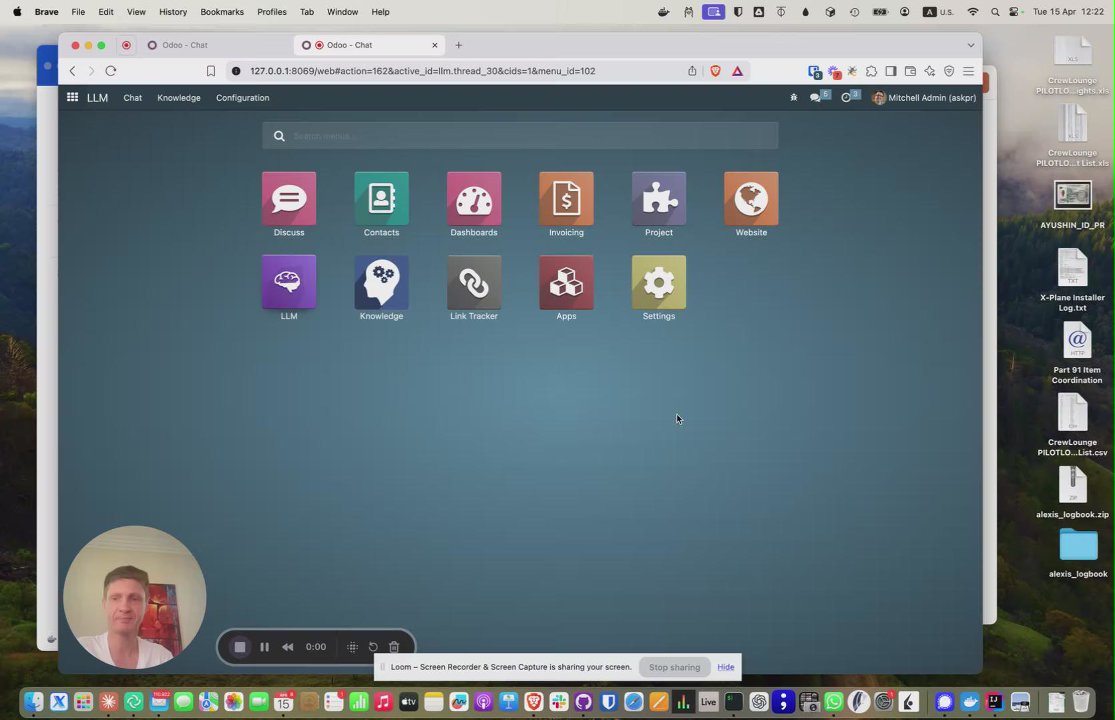Click the browser forward arrow
This screenshot has height=720, width=1115.
pos(91,70)
